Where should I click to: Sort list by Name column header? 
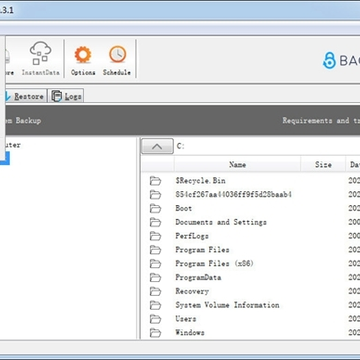(x=237, y=164)
